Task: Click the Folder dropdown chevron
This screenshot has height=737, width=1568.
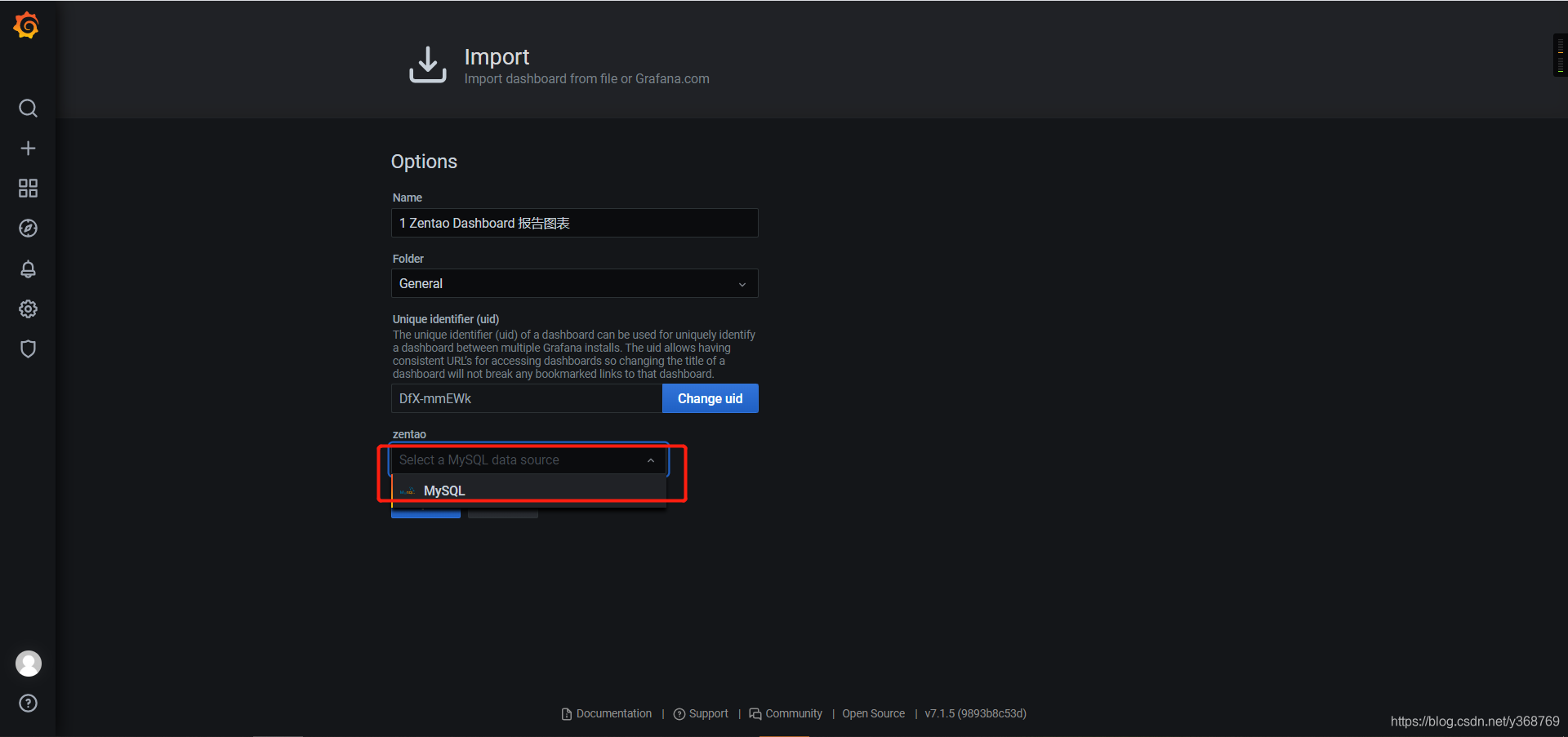Action: coord(742,284)
